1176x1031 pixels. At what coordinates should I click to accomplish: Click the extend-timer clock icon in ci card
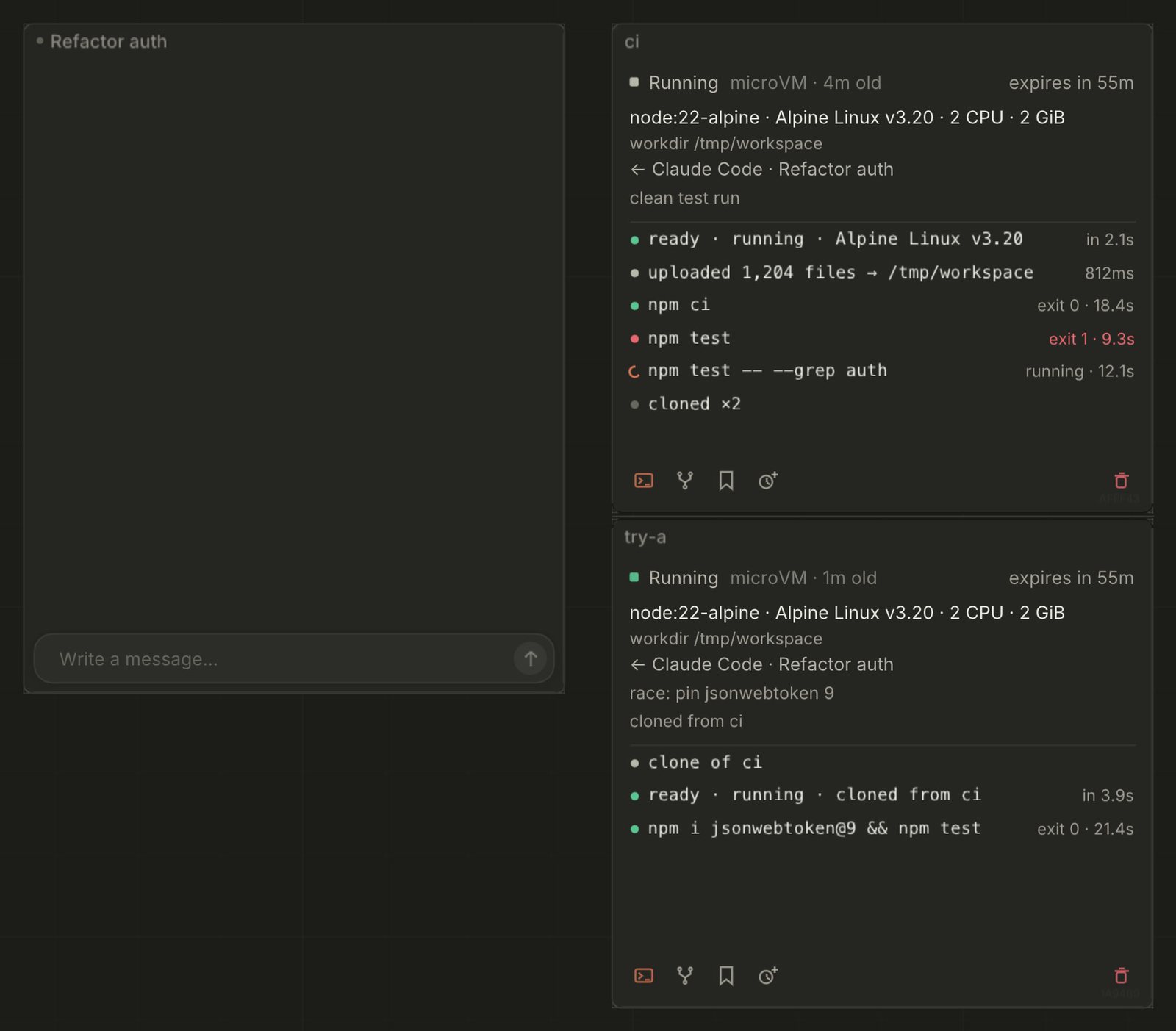point(768,481)
